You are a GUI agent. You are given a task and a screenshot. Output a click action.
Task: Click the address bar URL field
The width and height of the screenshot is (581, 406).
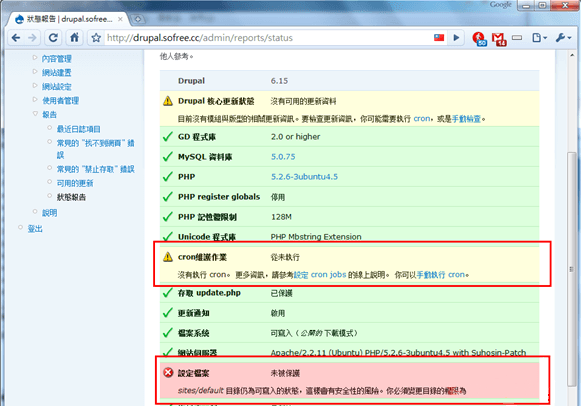(x=267, y=38)
